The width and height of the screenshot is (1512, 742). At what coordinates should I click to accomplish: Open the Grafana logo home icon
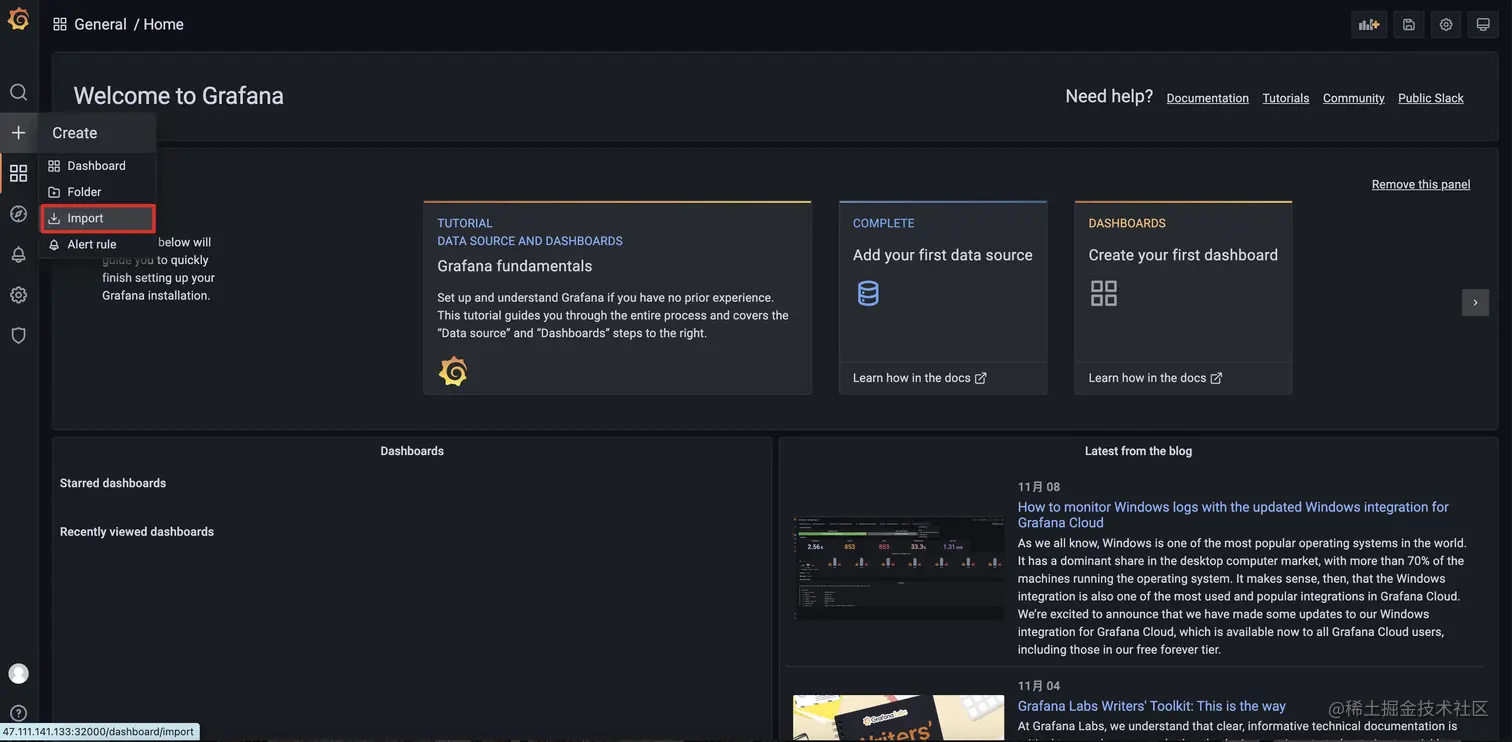point(18,19)
